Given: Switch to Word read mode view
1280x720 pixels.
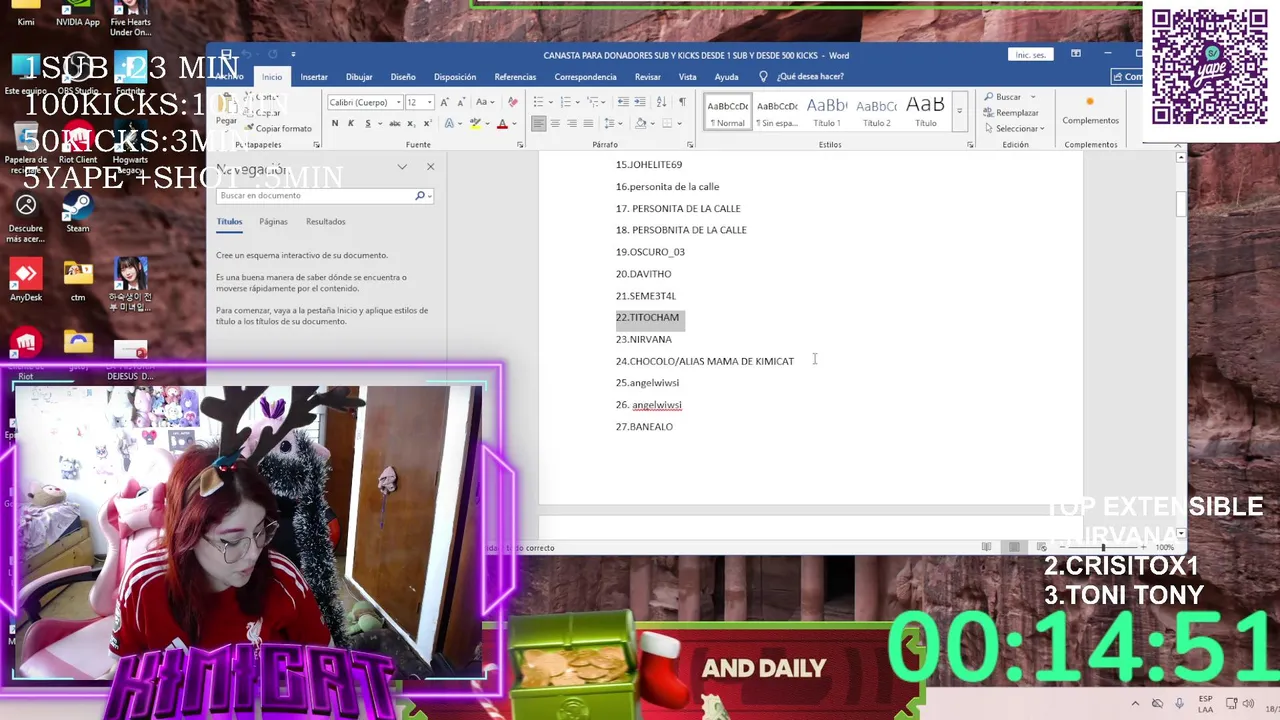Looking at the screenshot, I should (986, 547).
